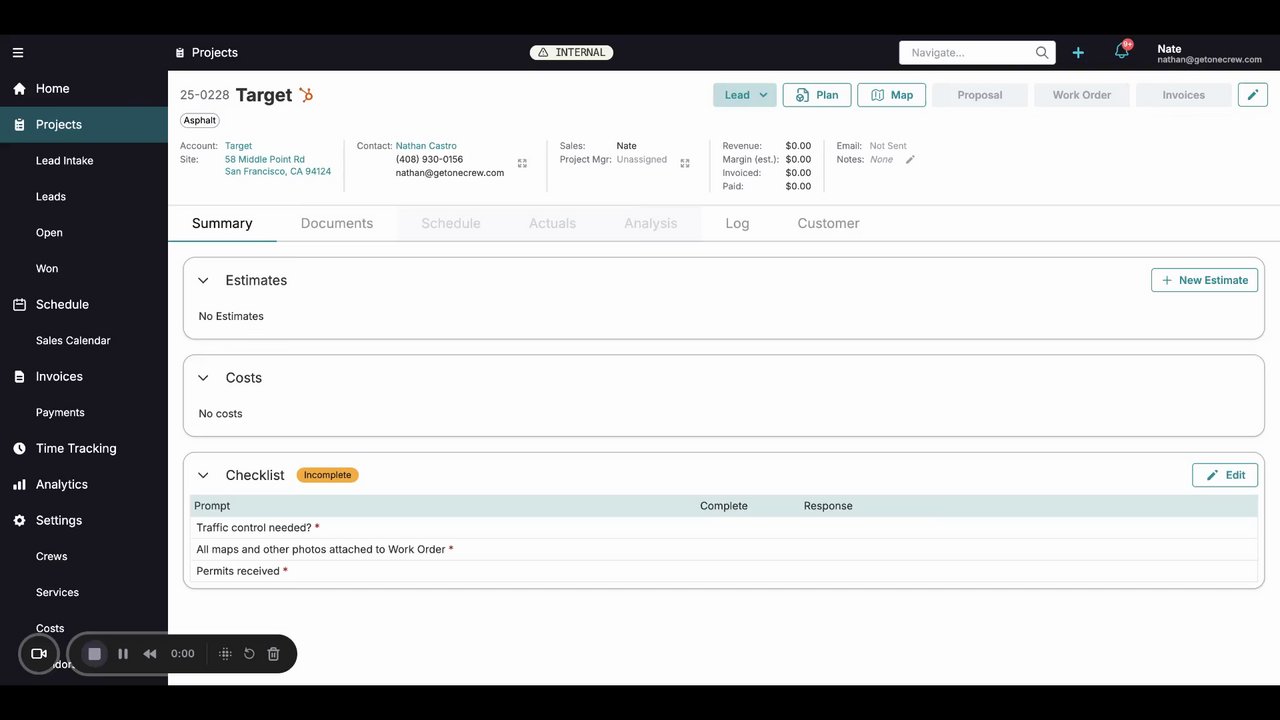Click the INTERNAL warning badge
Screen dimensions: 1280x720
(x=571, y=53)
